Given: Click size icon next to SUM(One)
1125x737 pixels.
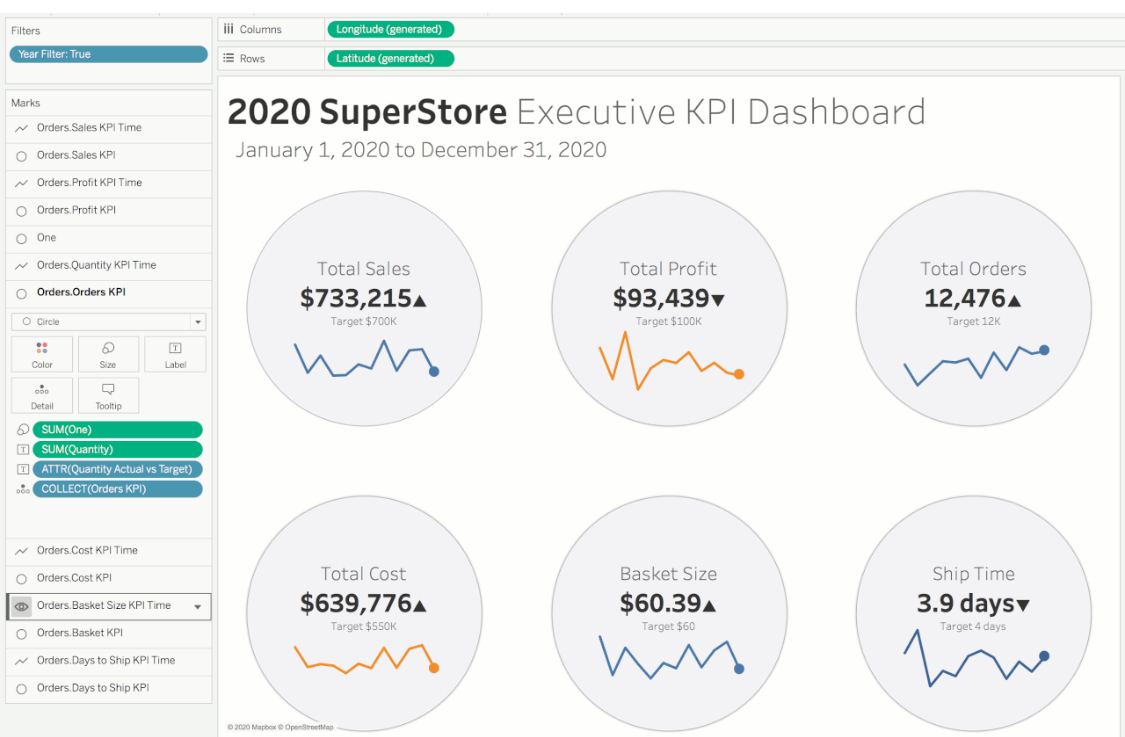Looking at the screenshot, I should (x=23, y=429).
